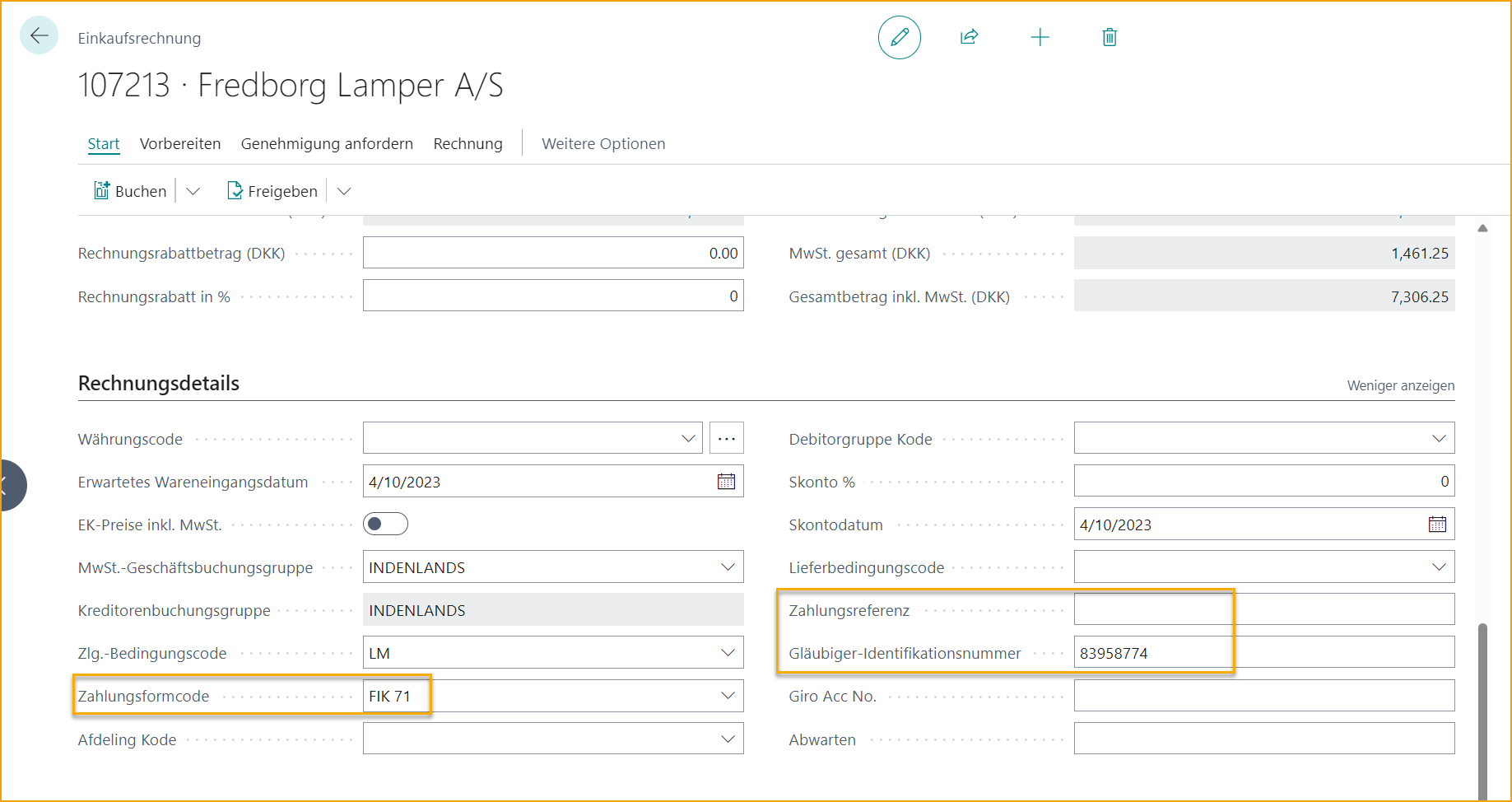The width and height of the screenshot is (1512, 802).
Task: Open calendar picker for Skontodatum
Action: tap(1437, 525)
